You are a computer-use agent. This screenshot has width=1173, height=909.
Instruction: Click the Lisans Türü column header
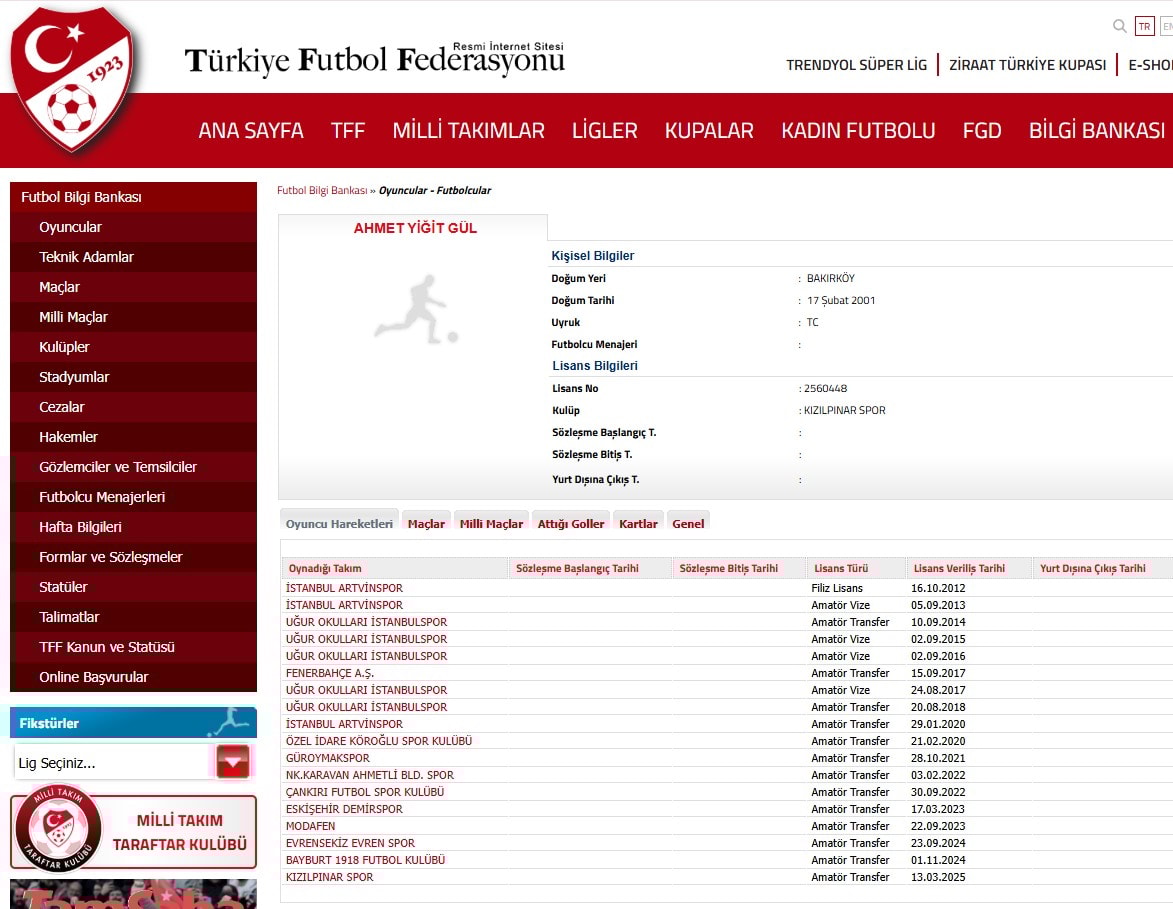[856, 569]
